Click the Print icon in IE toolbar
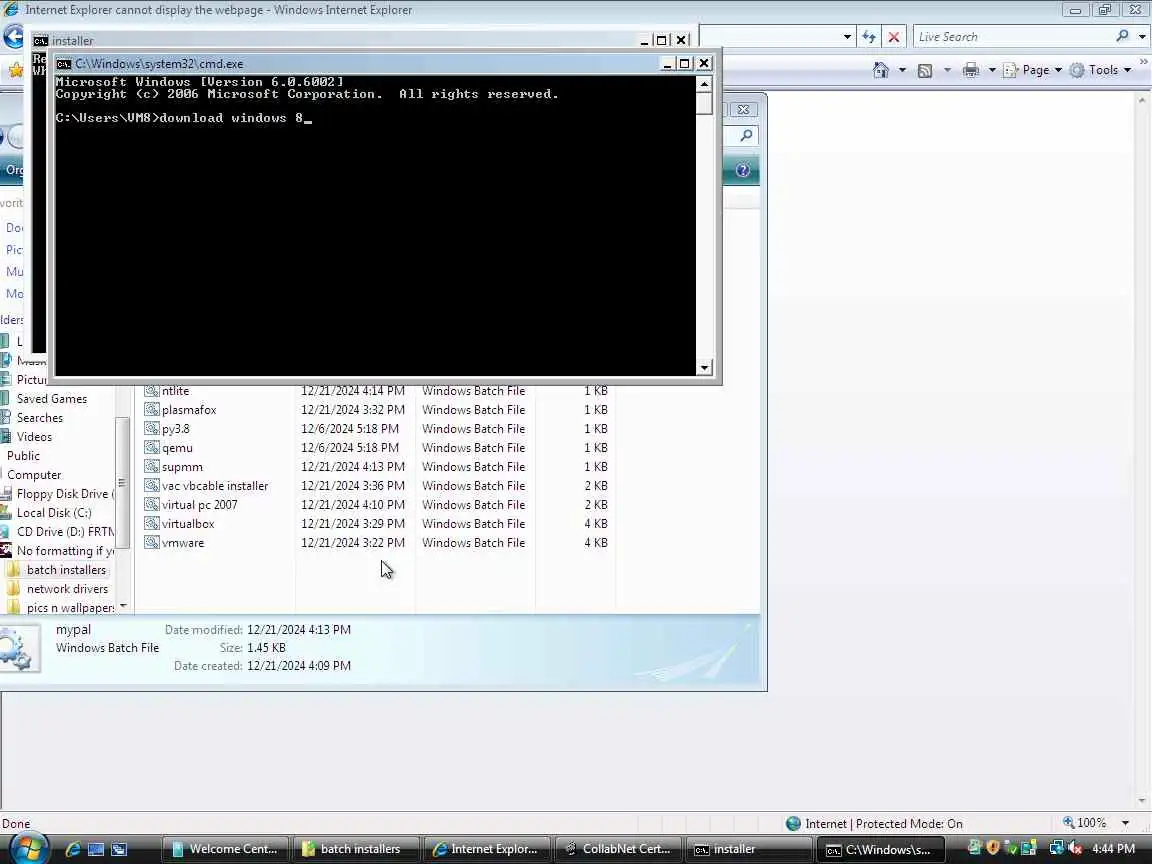1152x864 pixels. 971,70
